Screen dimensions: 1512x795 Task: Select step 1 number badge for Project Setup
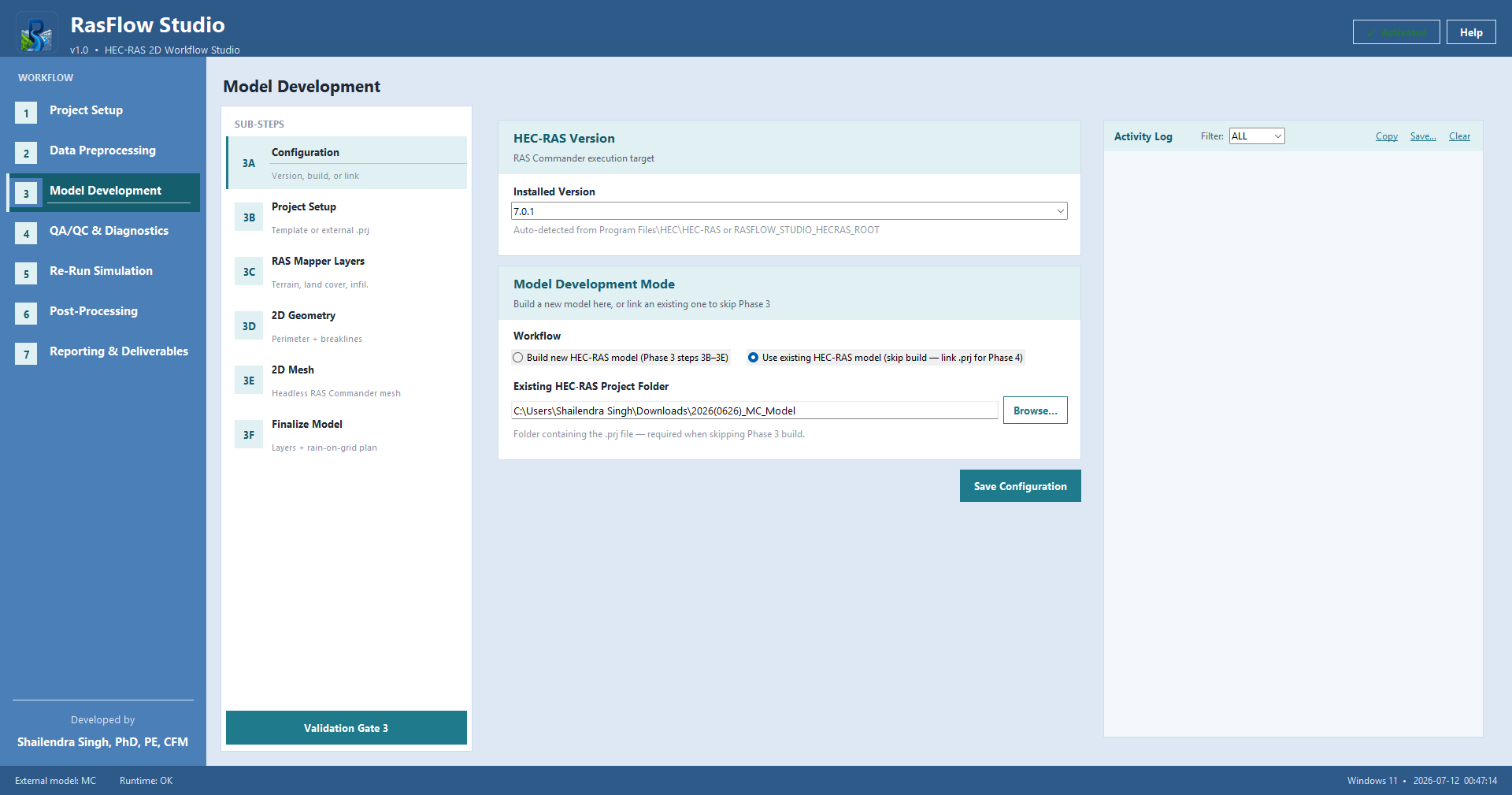26,113
